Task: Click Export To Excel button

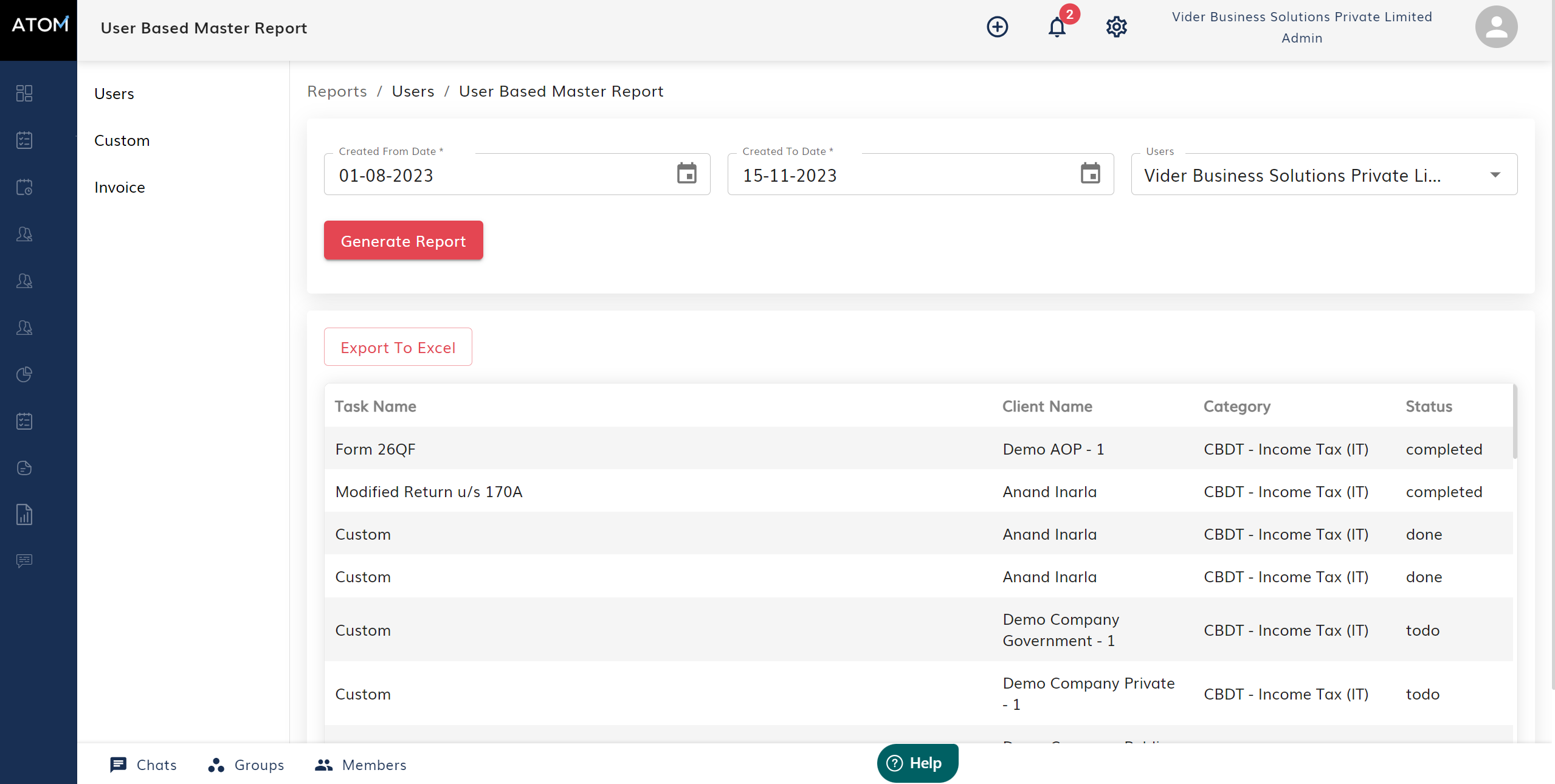Action: pos(398,347)
